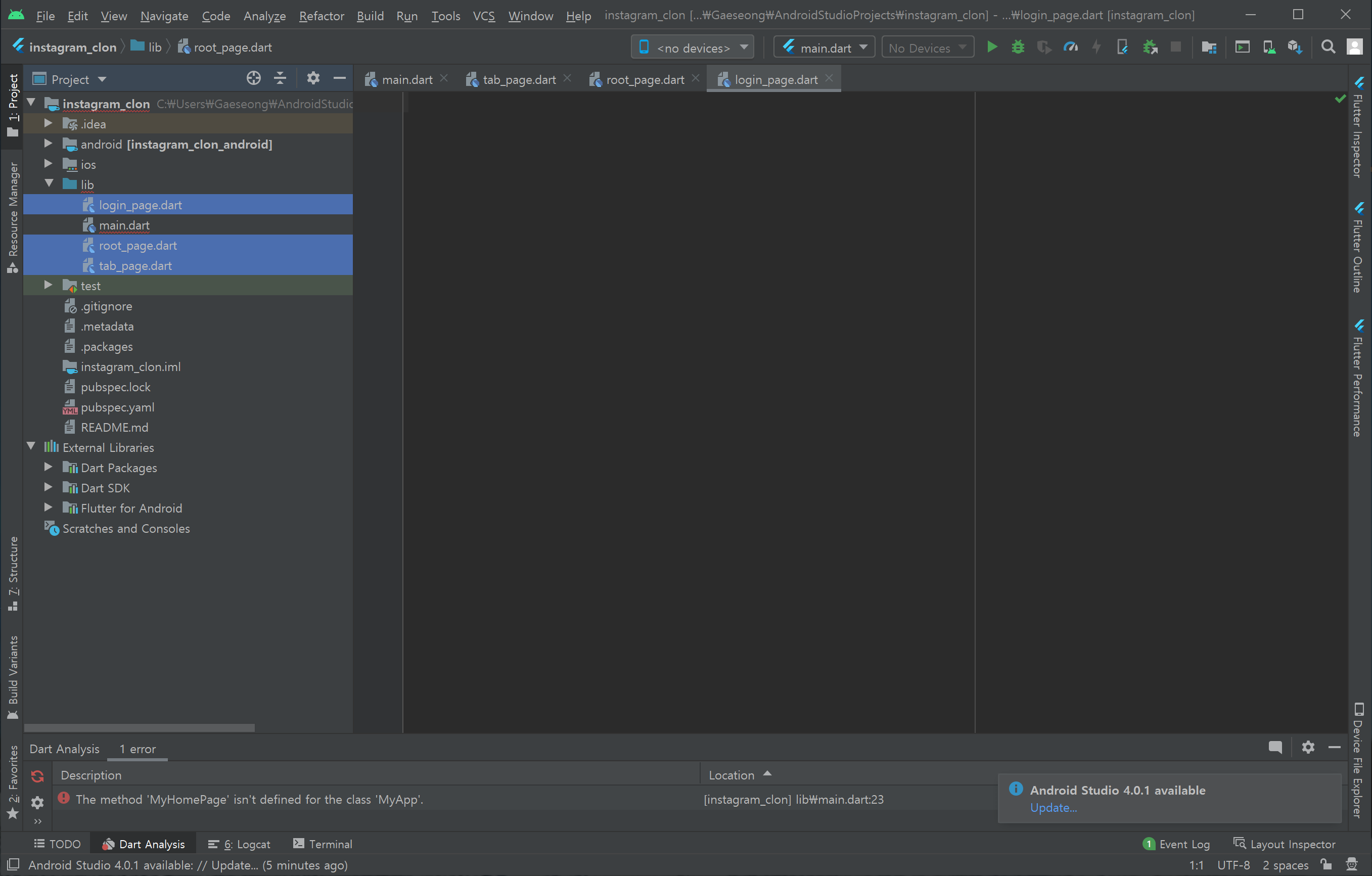Click the Update... link in notification
The height and width of the screenshot is (876, 1372).
click(x=1053, y=808)
